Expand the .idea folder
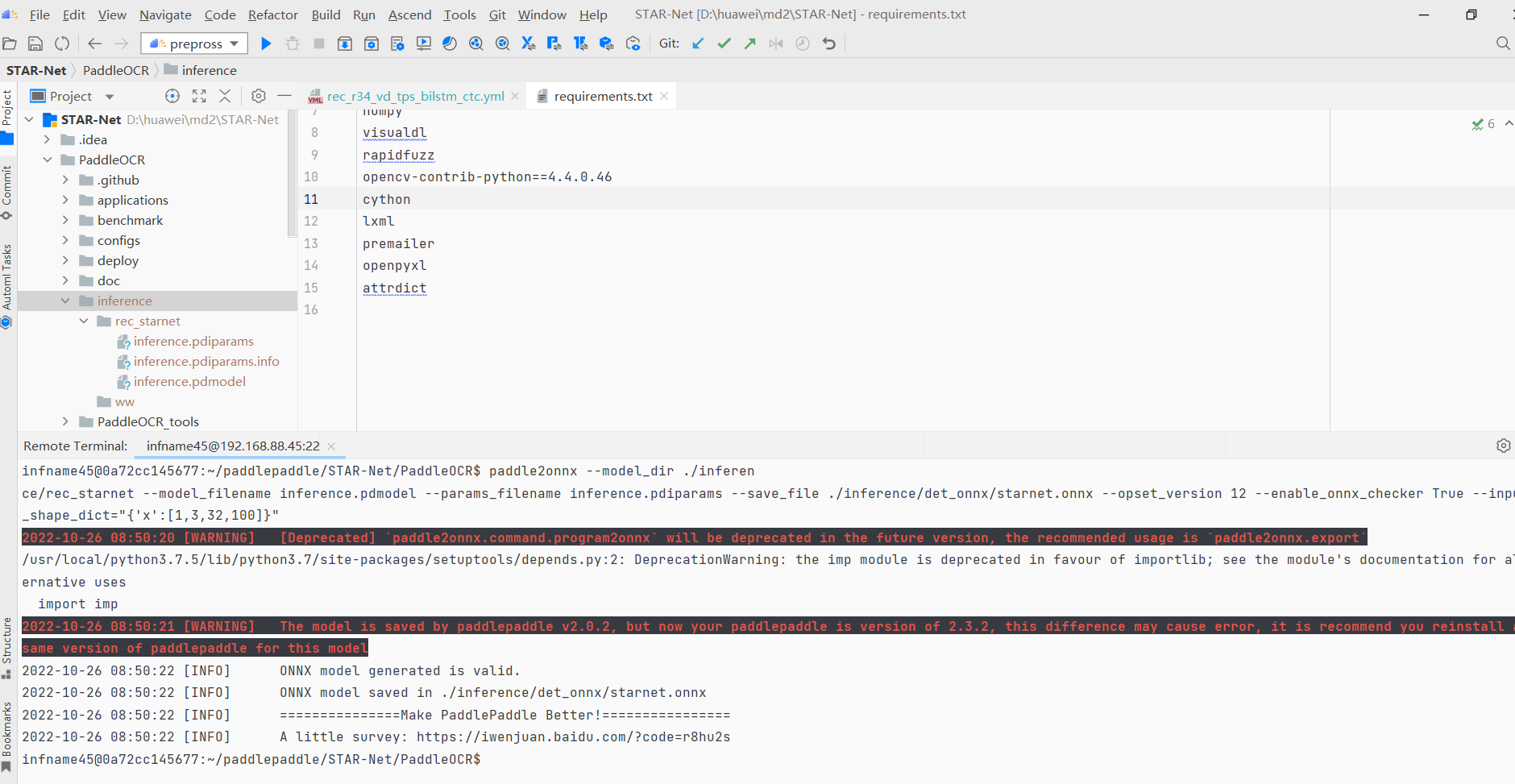This screenshot has width=1515, height=784. [x=47, y=139]
